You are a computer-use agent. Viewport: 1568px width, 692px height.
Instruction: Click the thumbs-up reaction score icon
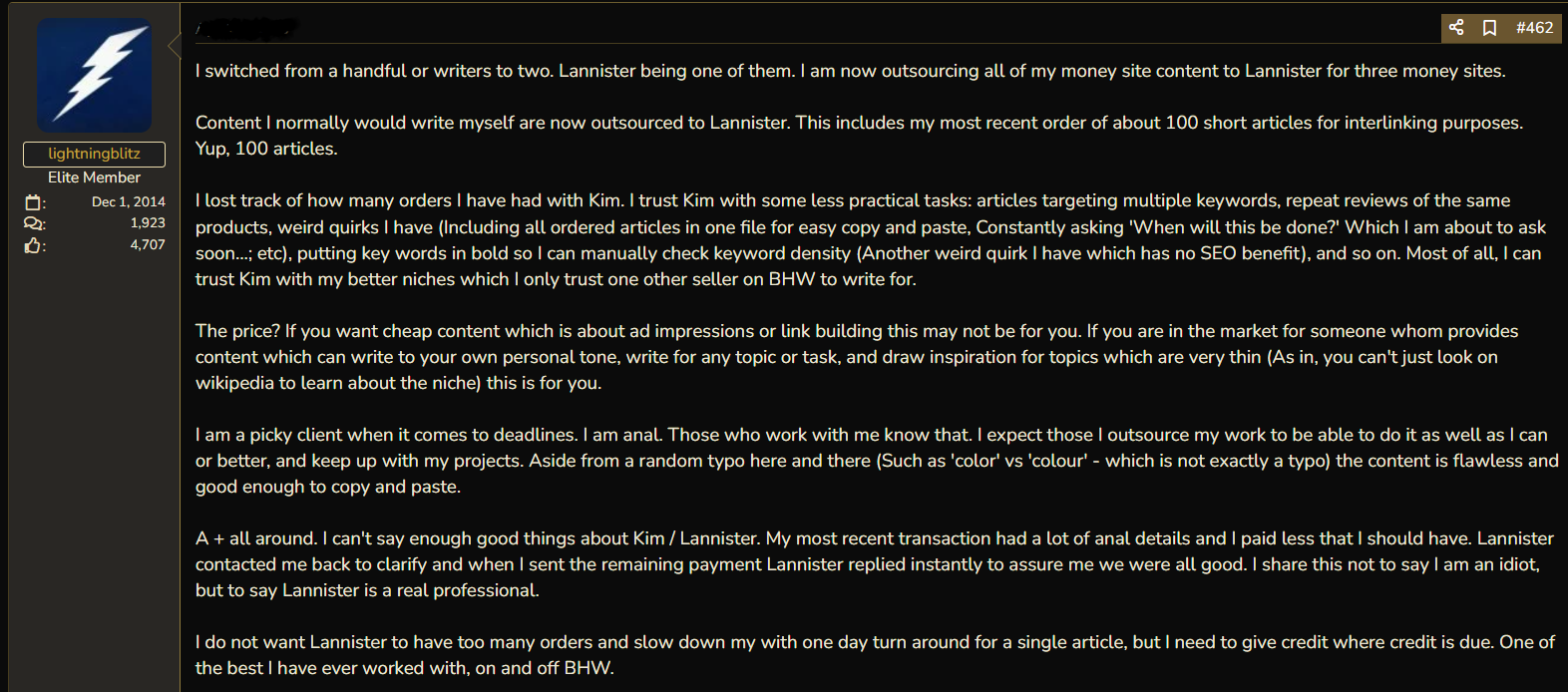pos(33,245)
